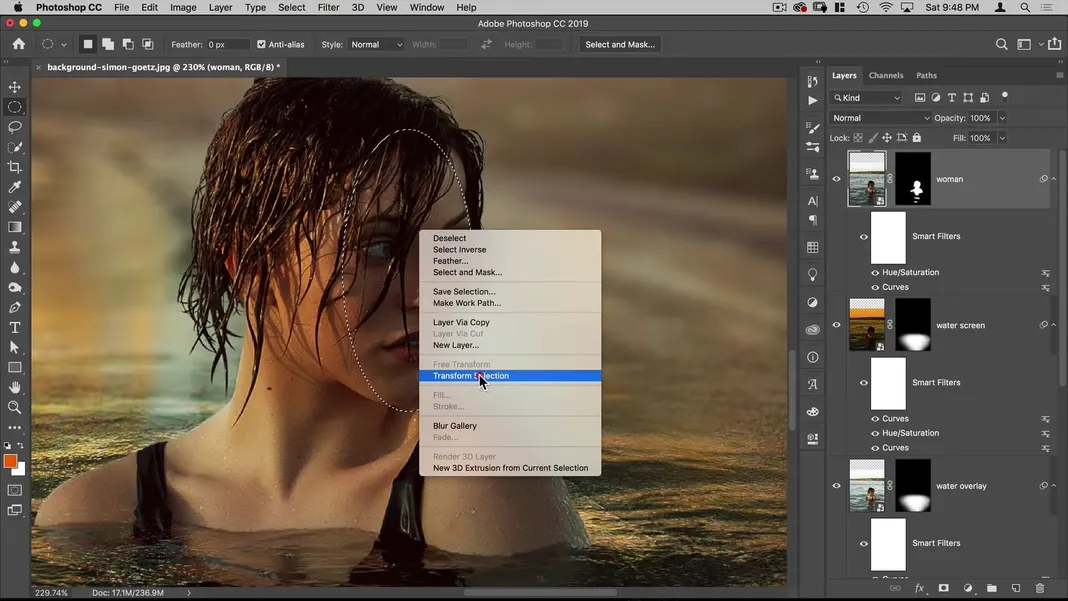The image size is (1068, 601).
Task: Hide water screen Hue/Saturation filter
Action: [875, 433]
